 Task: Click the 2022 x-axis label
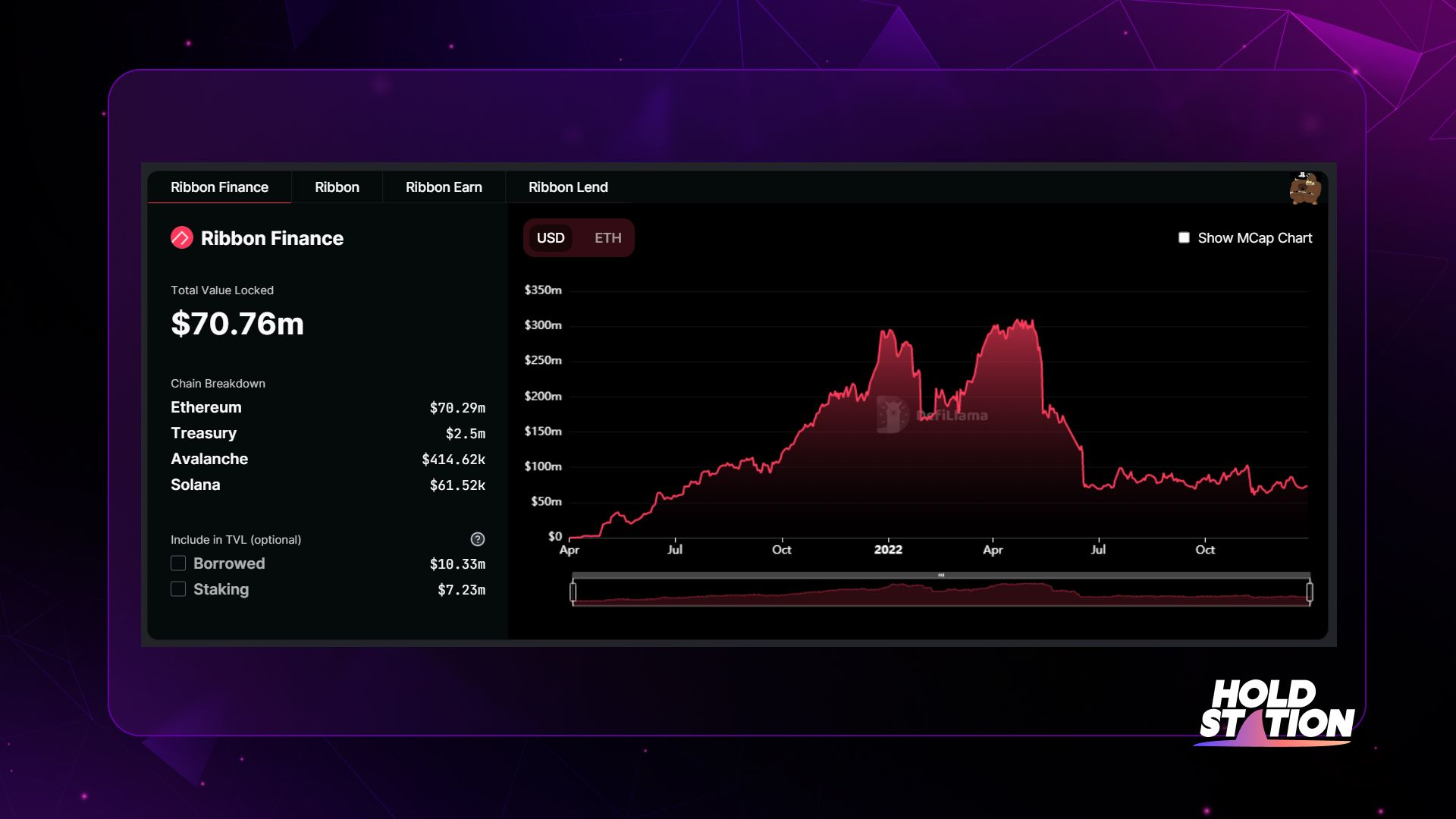tap(888, 550)
